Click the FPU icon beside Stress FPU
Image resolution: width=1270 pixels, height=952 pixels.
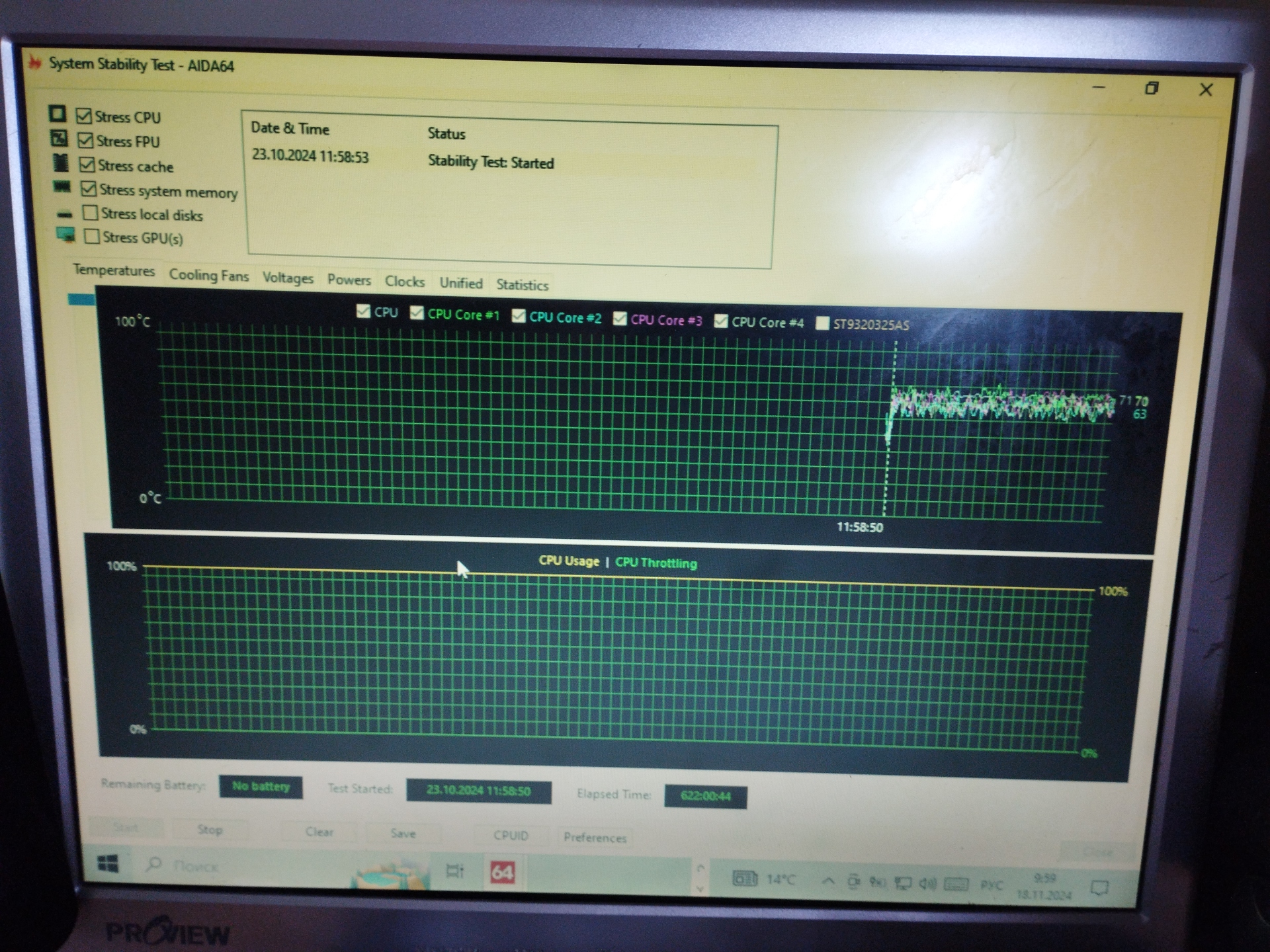click(x=59, y=138)
